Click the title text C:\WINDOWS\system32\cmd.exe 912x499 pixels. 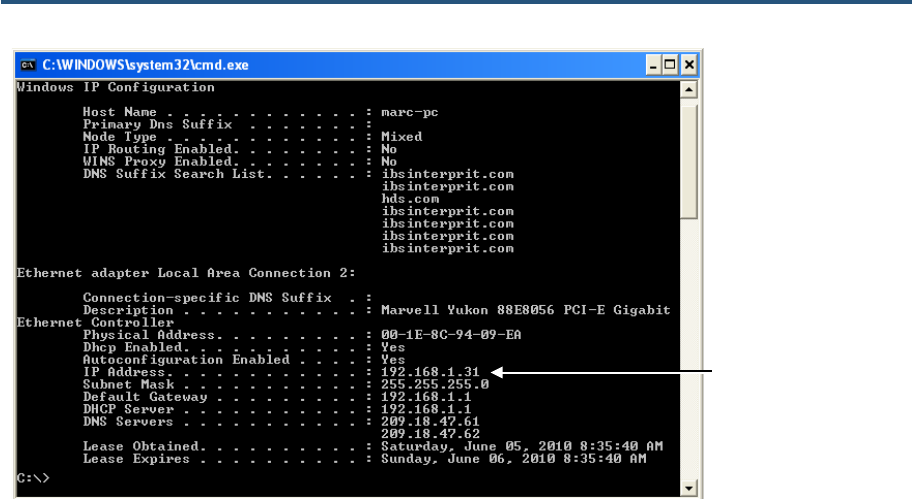[145, 65]
